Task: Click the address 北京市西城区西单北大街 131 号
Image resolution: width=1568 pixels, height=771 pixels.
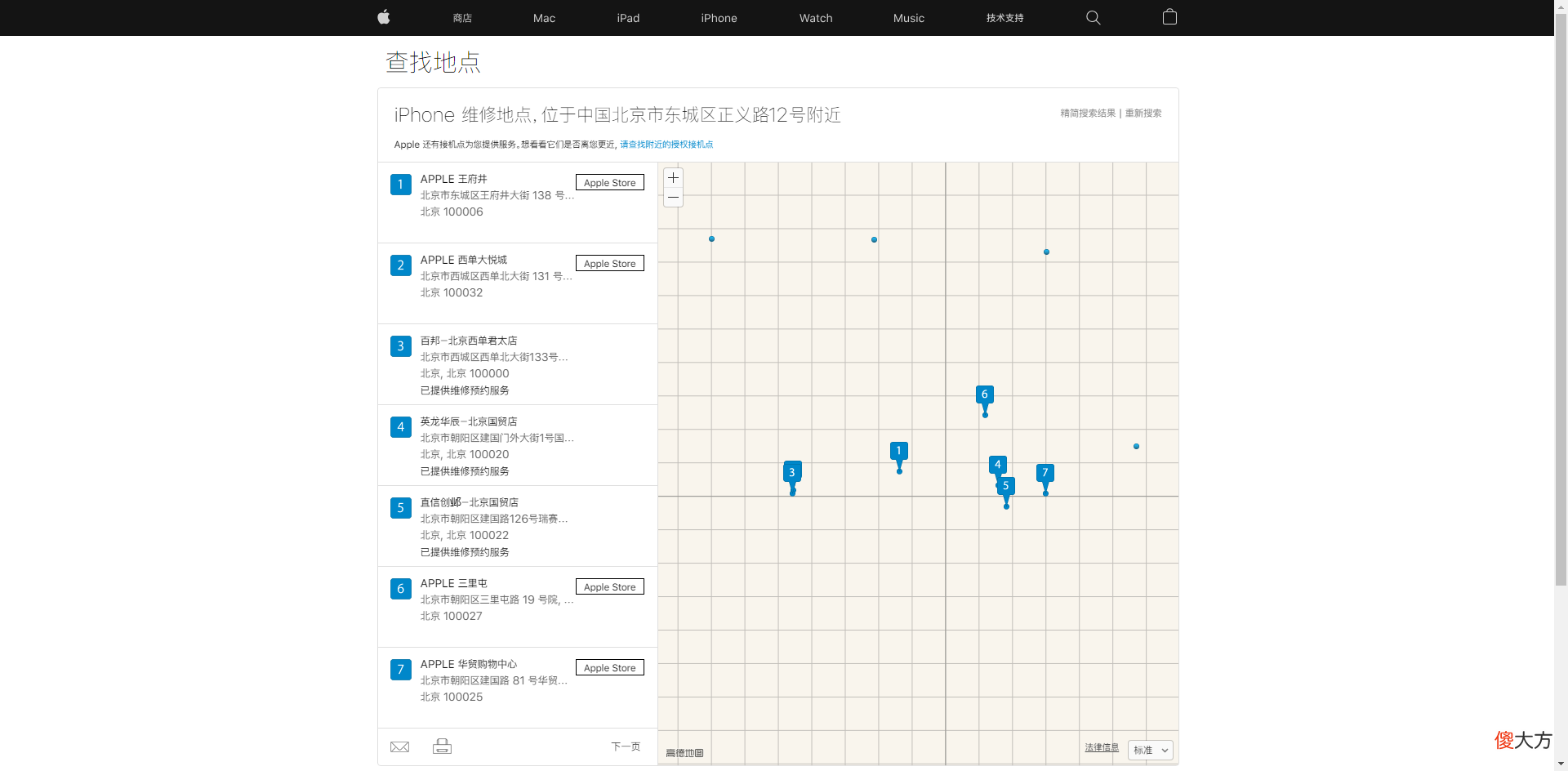Action: point(497,276)
